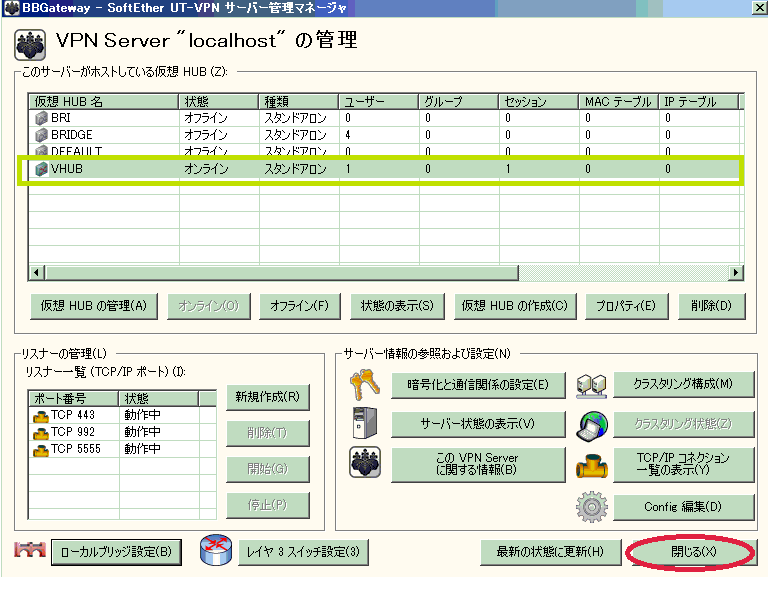Select the VHUB hub row
The image size is (768, 591).
tap(384, 169)
